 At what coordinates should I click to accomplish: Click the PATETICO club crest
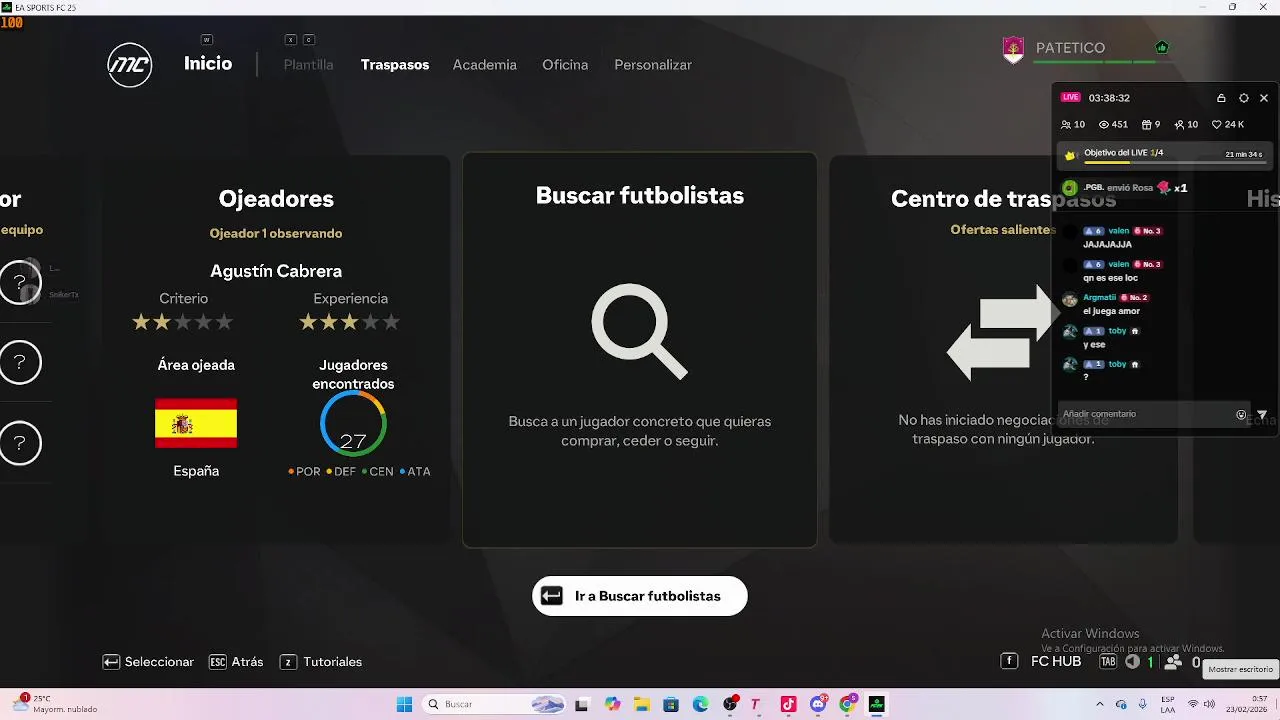(x=1013, y=49)
